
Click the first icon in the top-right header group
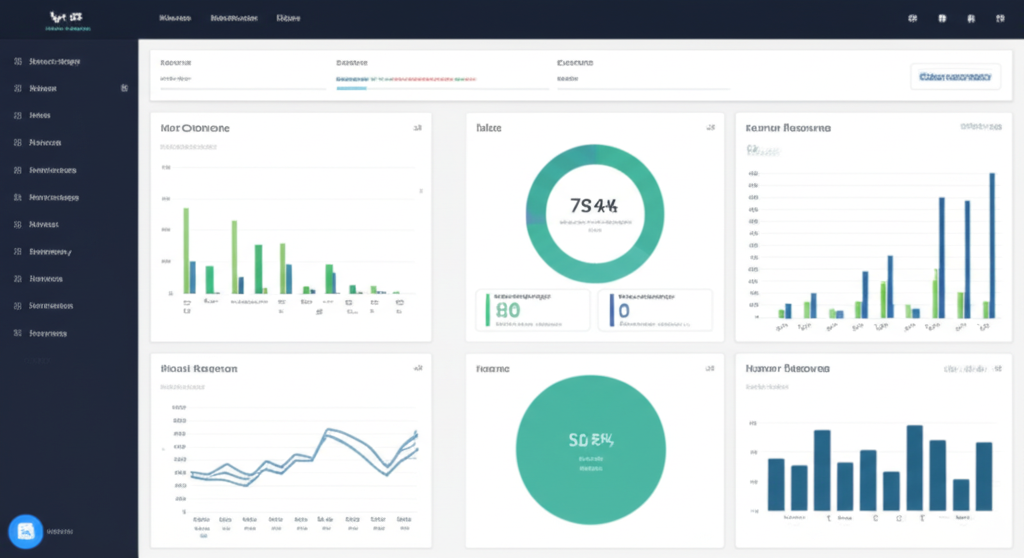(912, 19)
